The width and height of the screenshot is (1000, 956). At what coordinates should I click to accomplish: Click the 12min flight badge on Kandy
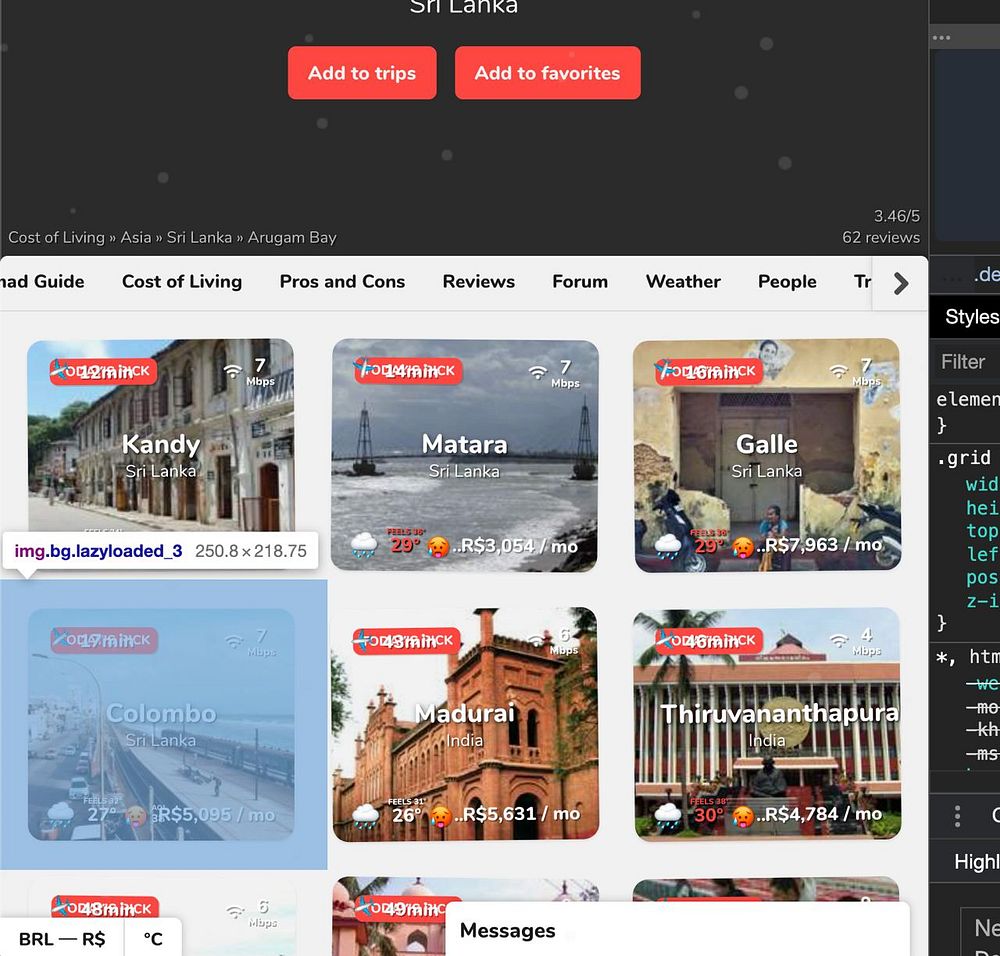(x=103, y=372)
